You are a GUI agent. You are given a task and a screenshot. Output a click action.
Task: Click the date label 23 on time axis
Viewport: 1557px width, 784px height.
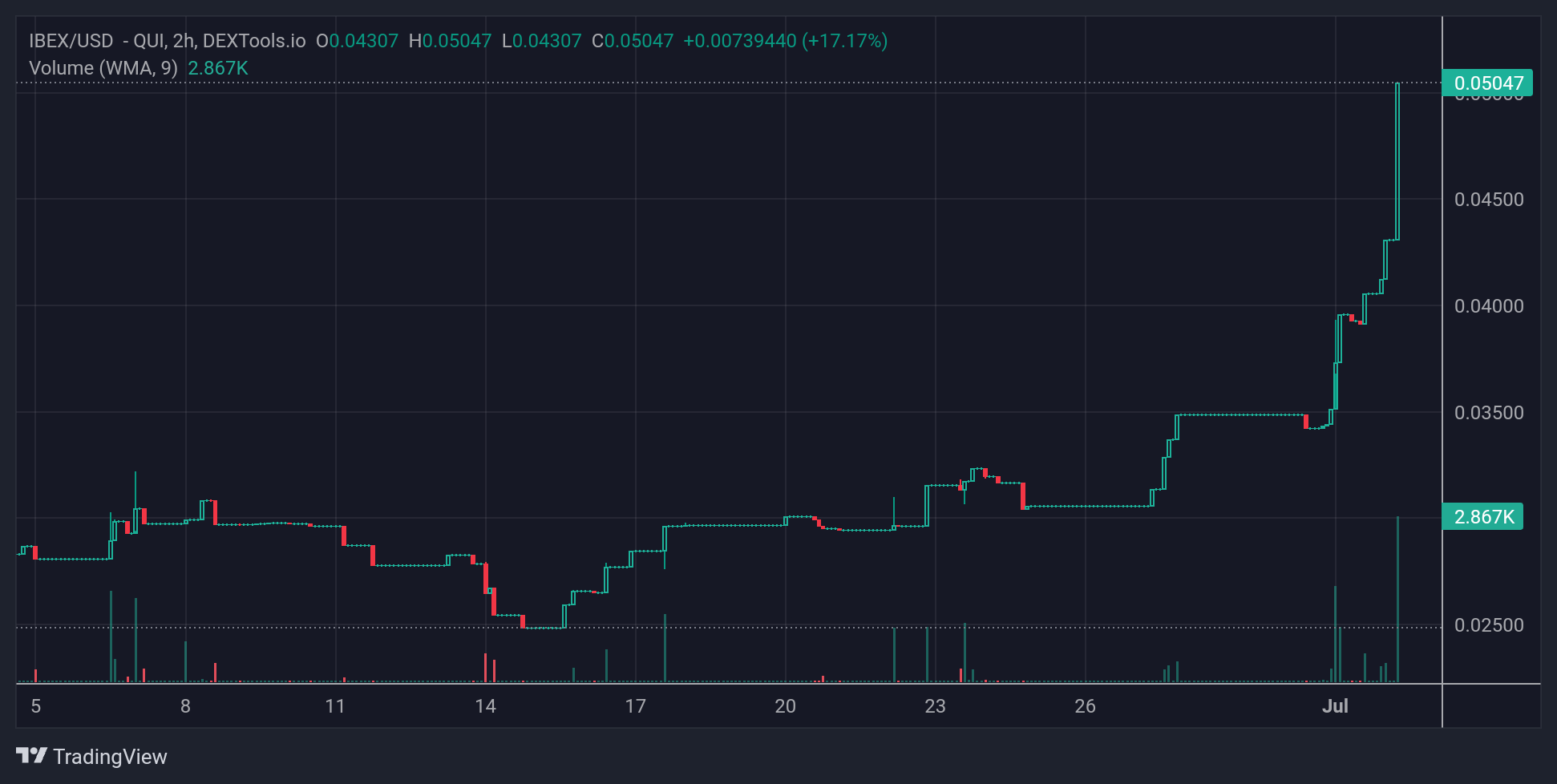tap(935, 706)
